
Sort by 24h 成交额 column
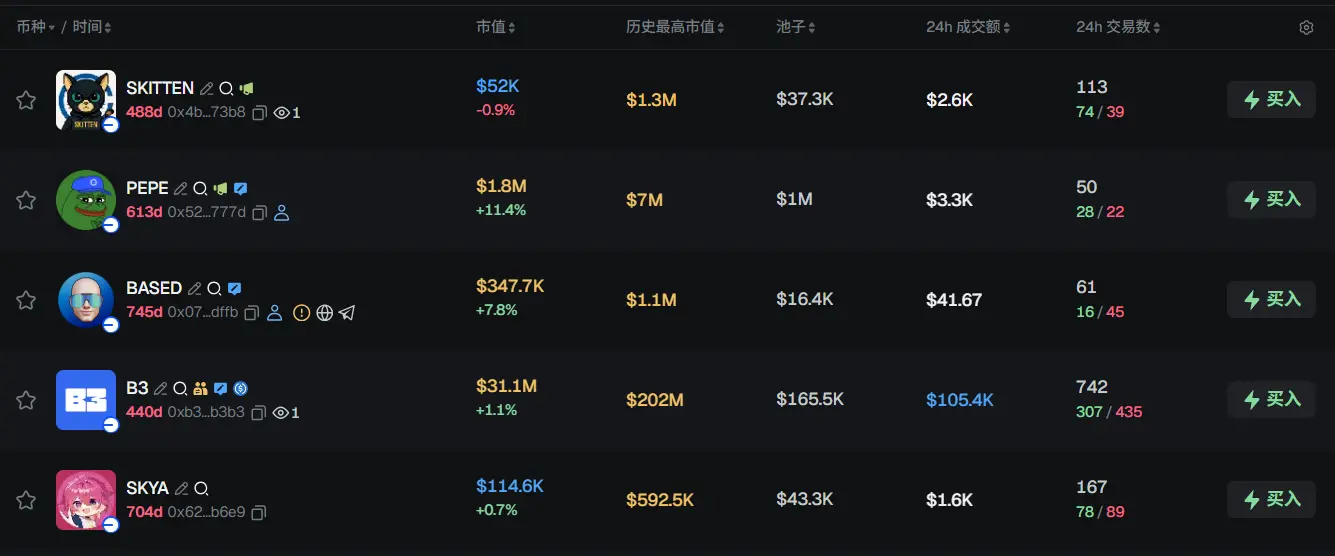pos(967,27)
